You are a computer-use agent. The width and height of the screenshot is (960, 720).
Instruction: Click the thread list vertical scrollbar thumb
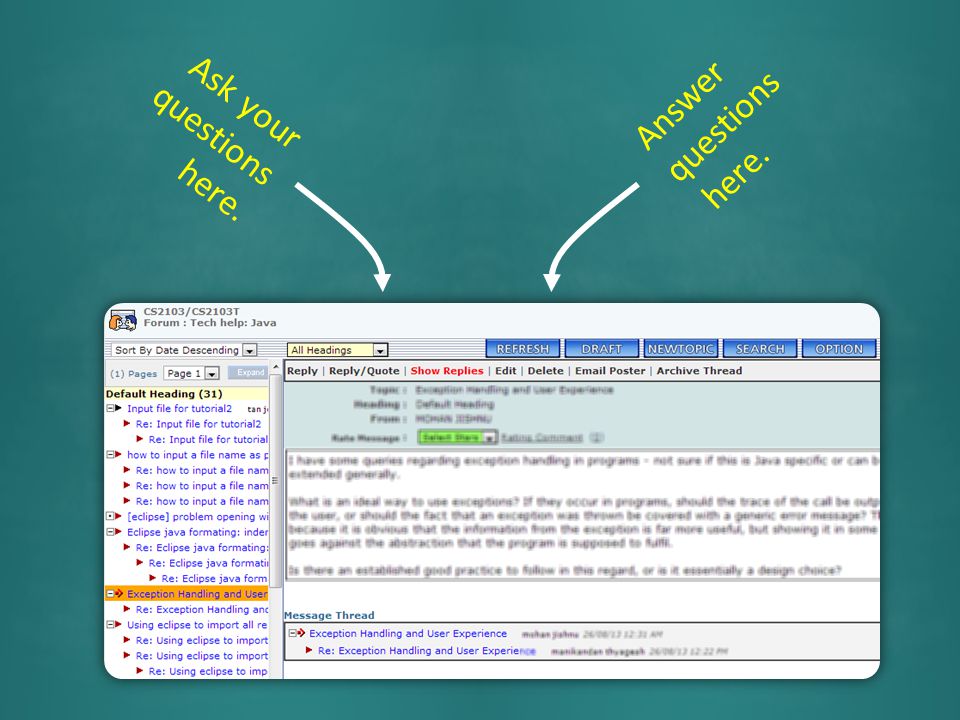(x=276, y=481)
